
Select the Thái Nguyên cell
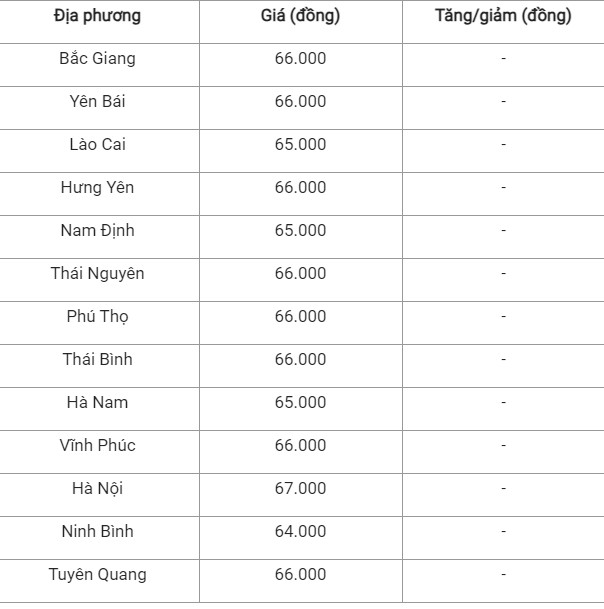coord(97,274)
